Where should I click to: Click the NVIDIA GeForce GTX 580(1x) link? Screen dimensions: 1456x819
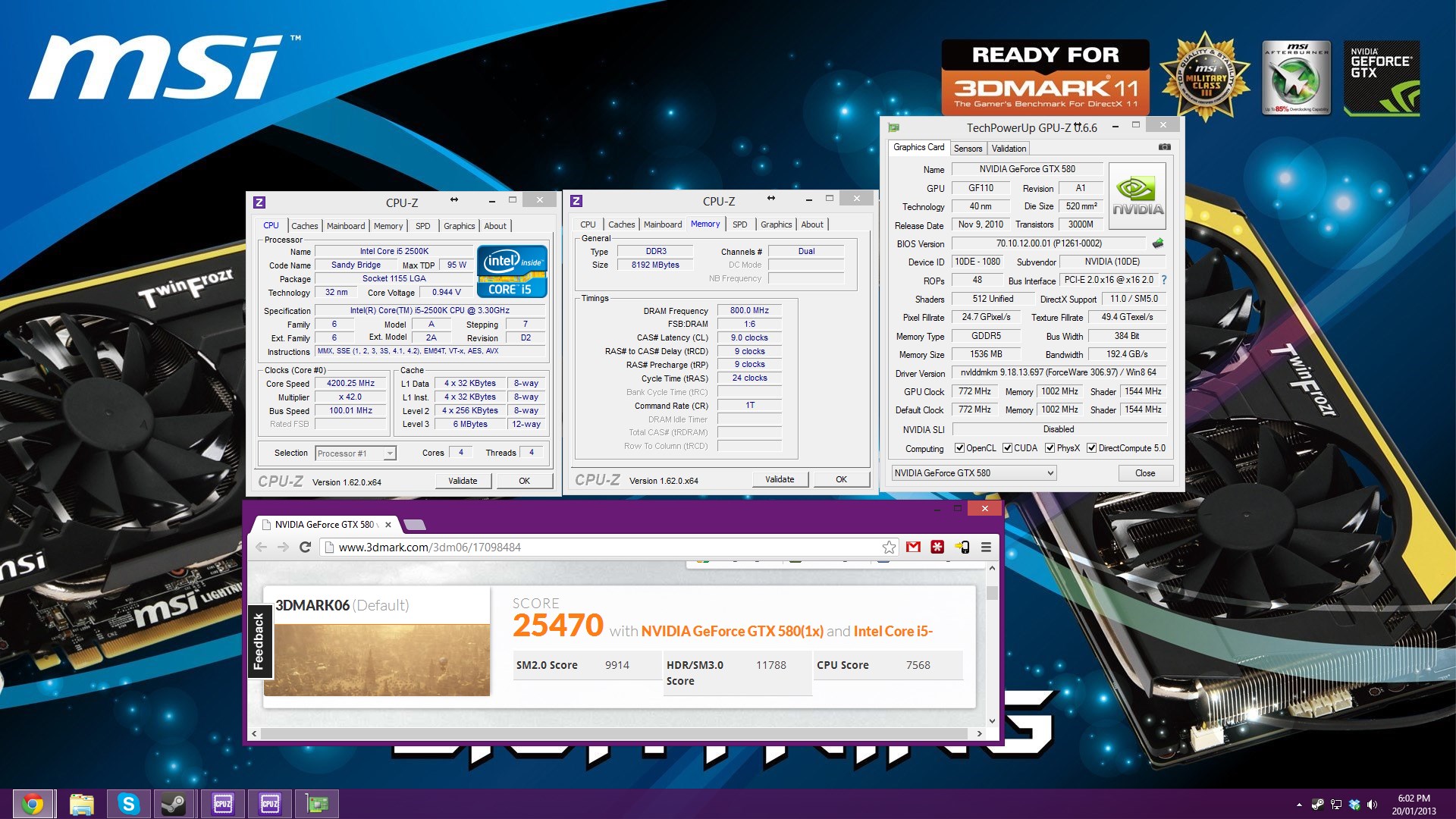point(732,631)
